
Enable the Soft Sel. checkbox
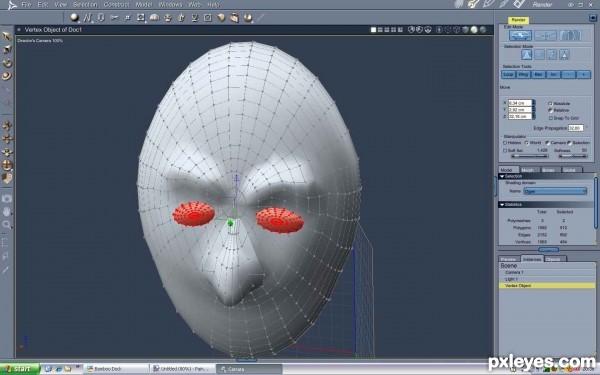(505, 151)
